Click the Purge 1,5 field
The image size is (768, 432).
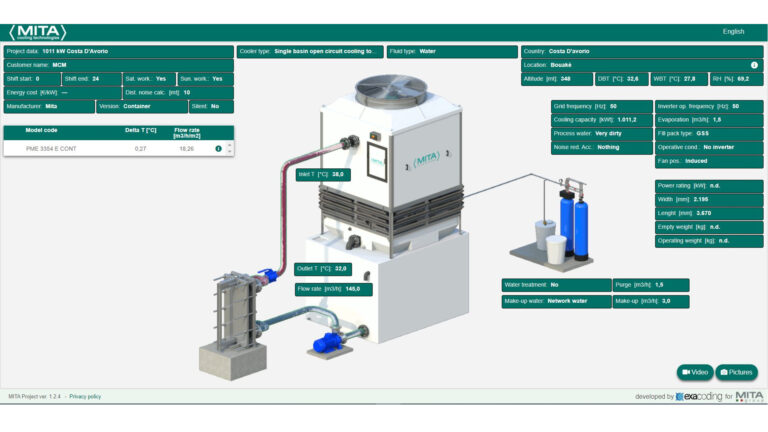[x=651, y=285]
